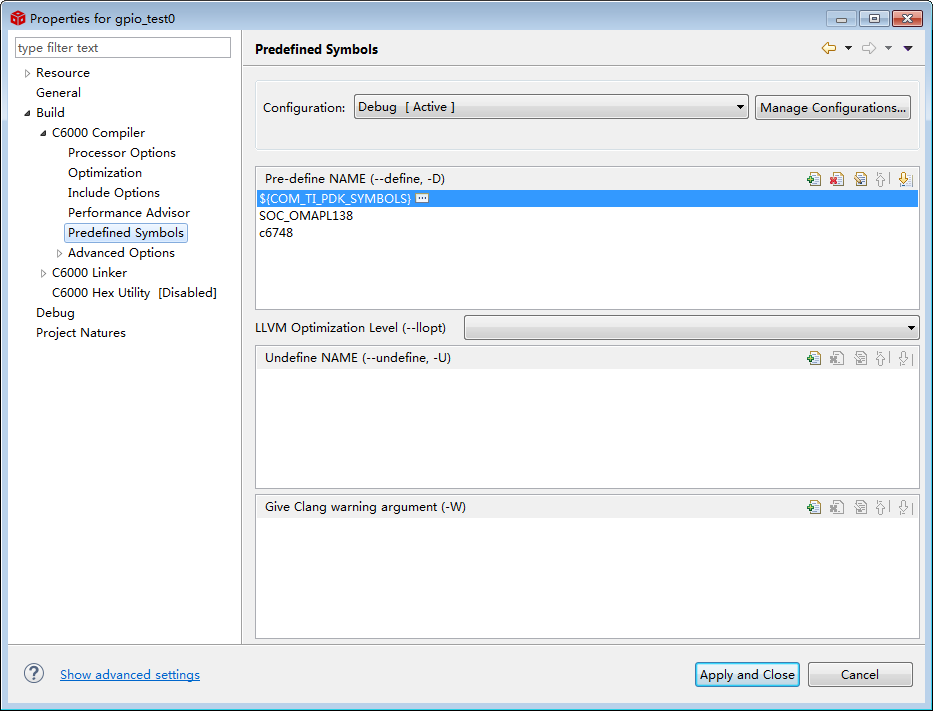Add a Clang warning argument entry
933x711 pixels.
tap(814, 507)
